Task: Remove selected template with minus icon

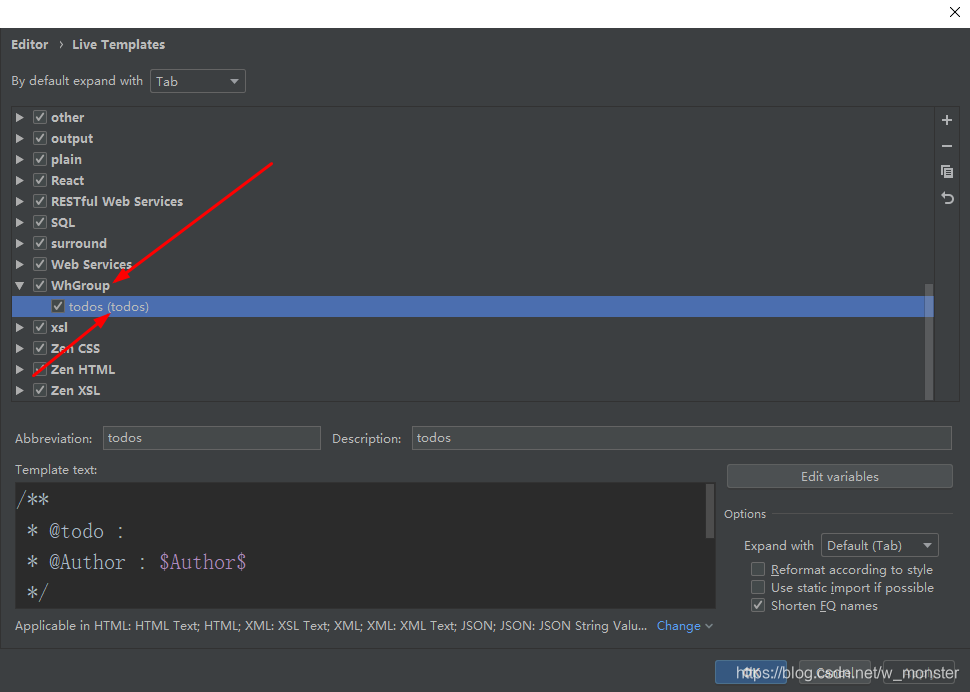Action: pos(946,146)
